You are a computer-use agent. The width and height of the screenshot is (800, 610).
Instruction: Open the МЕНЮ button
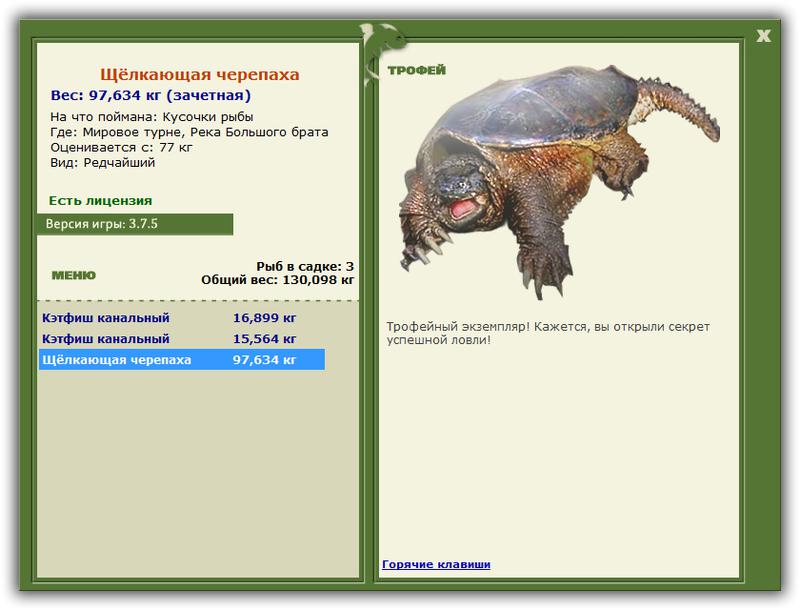[x=73, y=275]
